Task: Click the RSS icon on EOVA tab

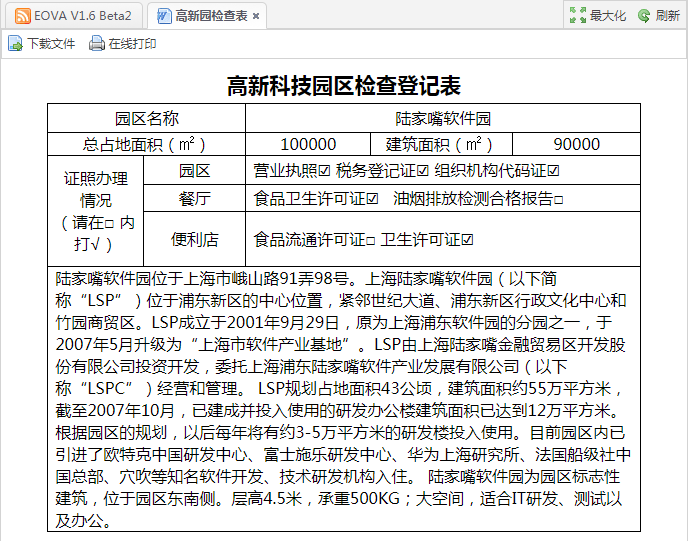Action: [x=22, y=16]
